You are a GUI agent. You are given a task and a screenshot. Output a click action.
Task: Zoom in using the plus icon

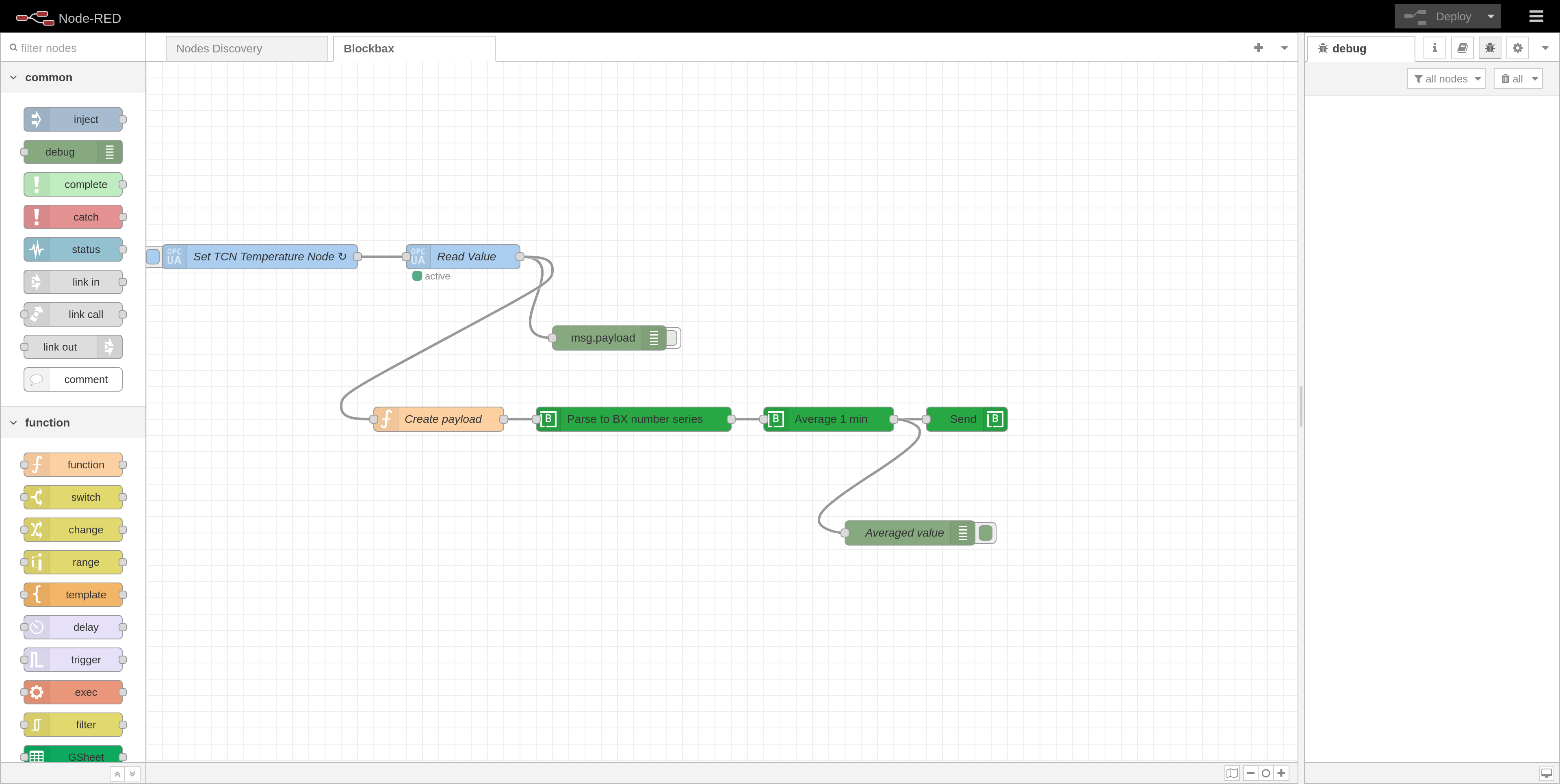point(1281,773)
